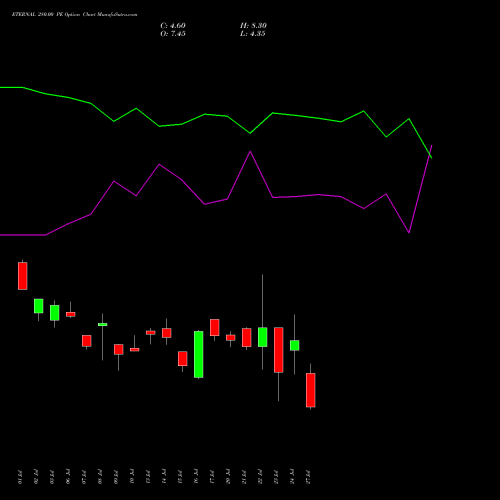Click the tall red candle above 23 Jul
500x500 pixels.
(279, 350)
